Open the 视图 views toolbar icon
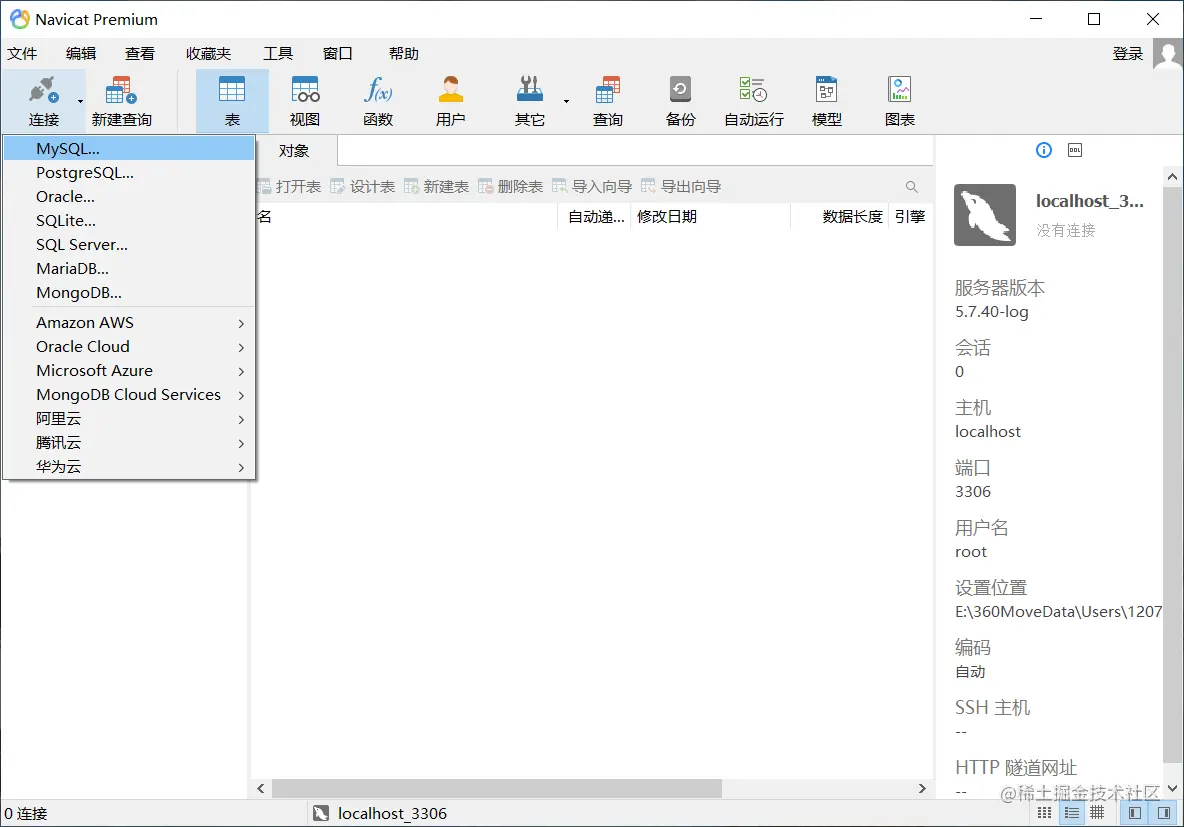1184x827 pixels. tap(305, 101)
